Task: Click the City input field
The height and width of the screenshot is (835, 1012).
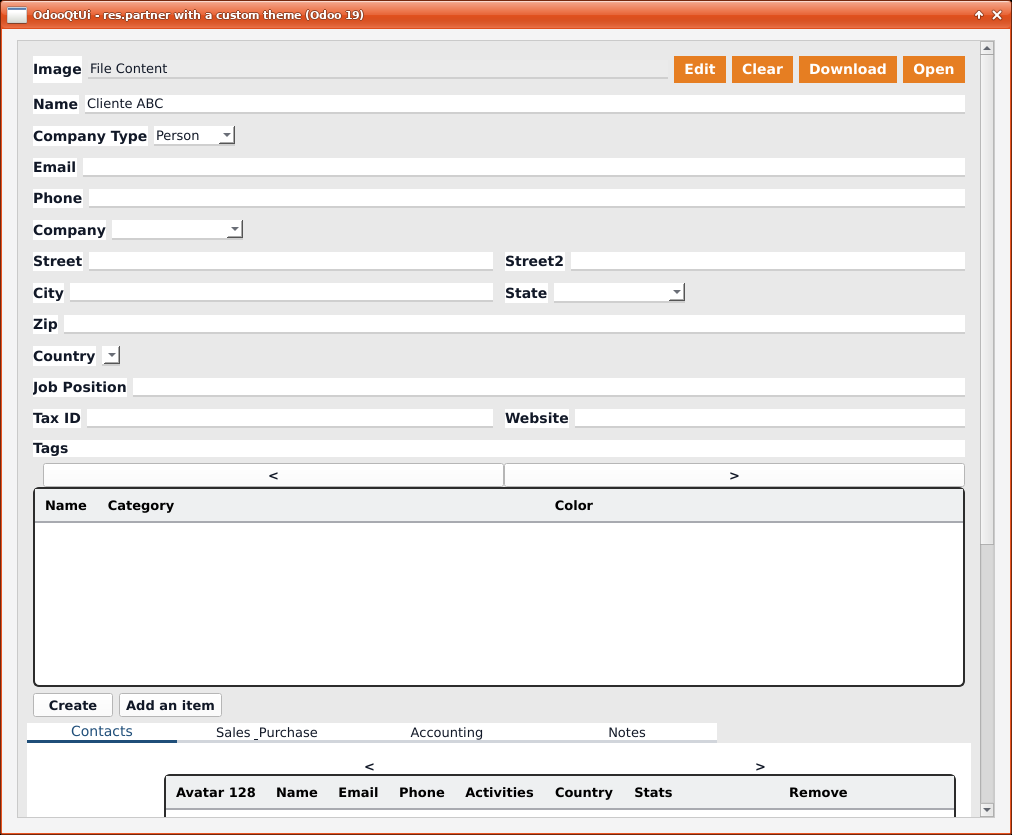Action: [281, 292]
